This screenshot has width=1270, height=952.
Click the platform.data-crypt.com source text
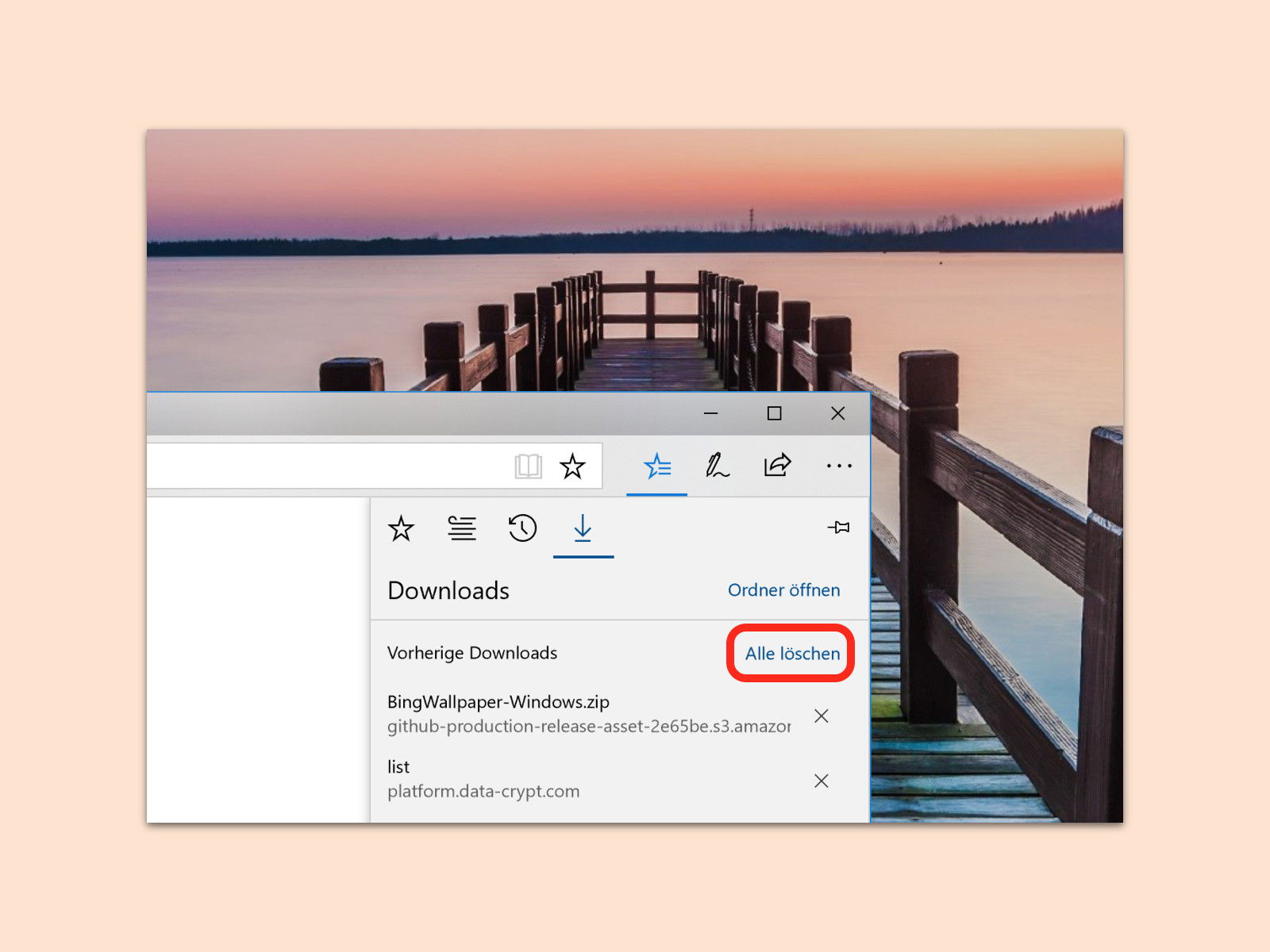(483, 792)
